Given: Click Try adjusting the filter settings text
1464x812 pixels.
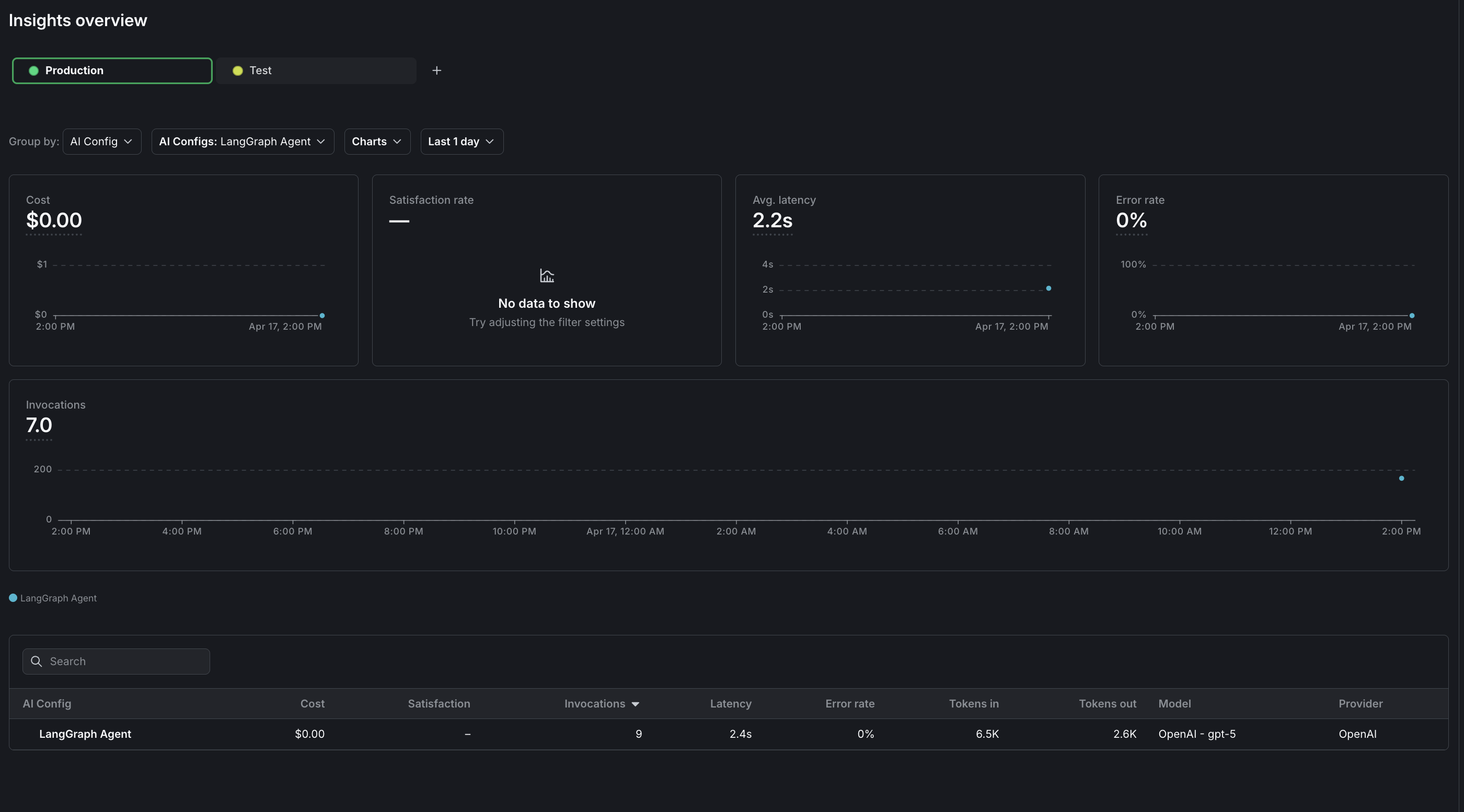Looking at the screenshot, I should pos(546,322).
